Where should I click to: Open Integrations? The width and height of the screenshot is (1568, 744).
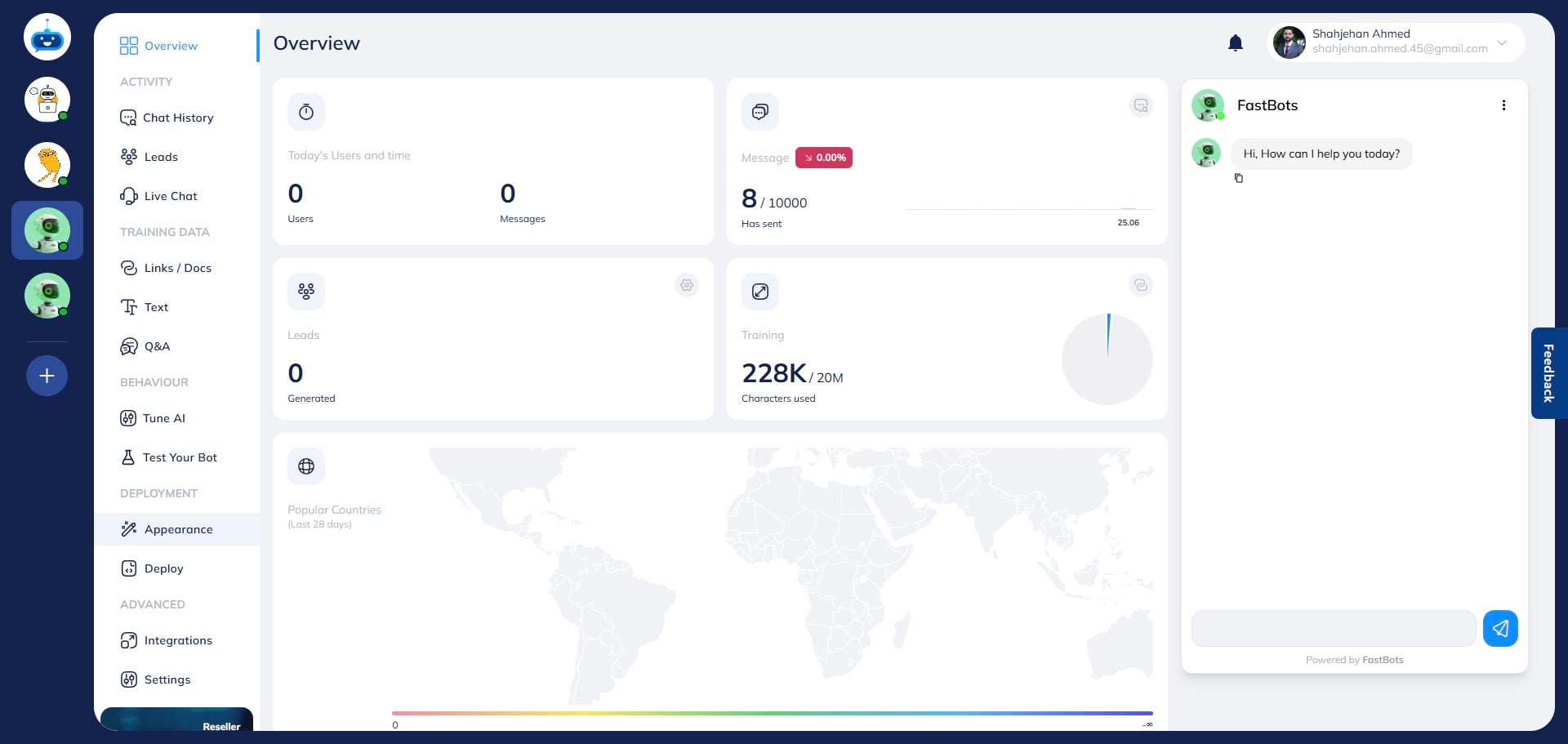click(167, 640)
